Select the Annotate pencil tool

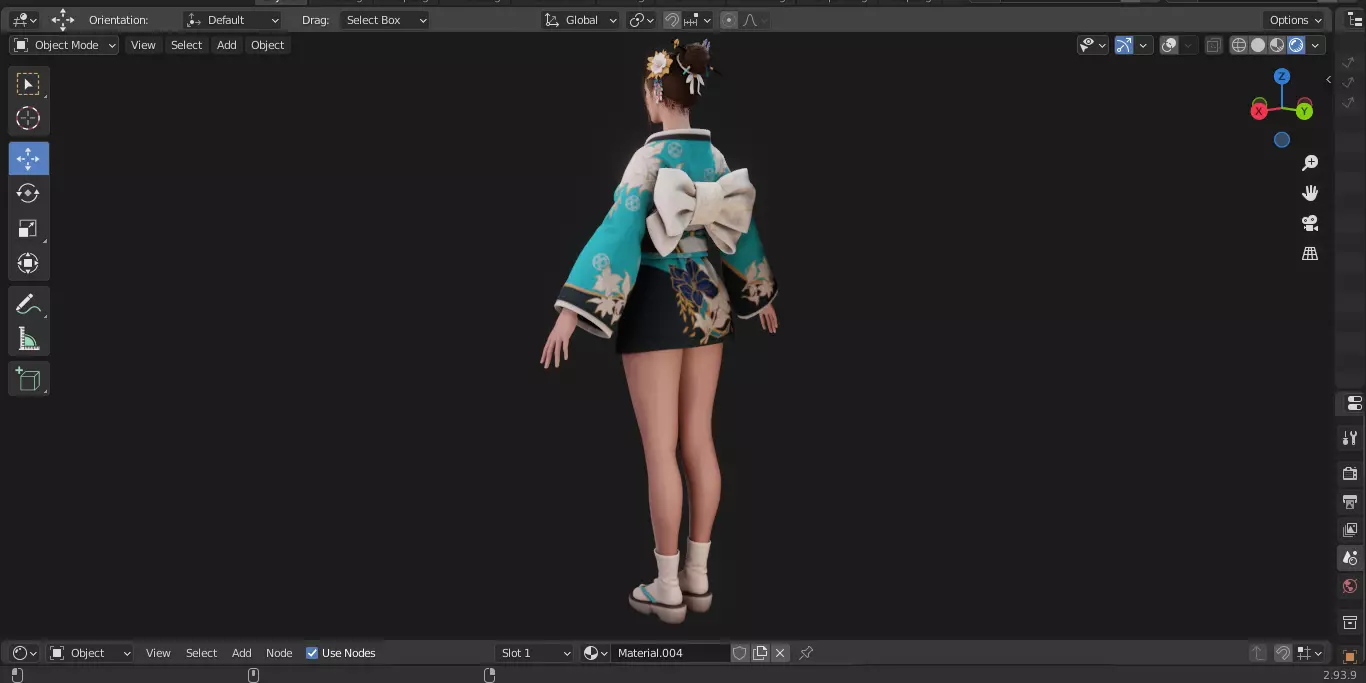28,305
